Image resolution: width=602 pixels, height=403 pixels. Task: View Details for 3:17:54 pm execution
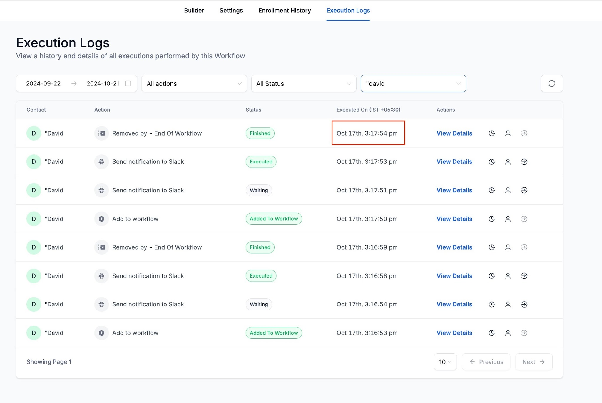coord(454,133)
